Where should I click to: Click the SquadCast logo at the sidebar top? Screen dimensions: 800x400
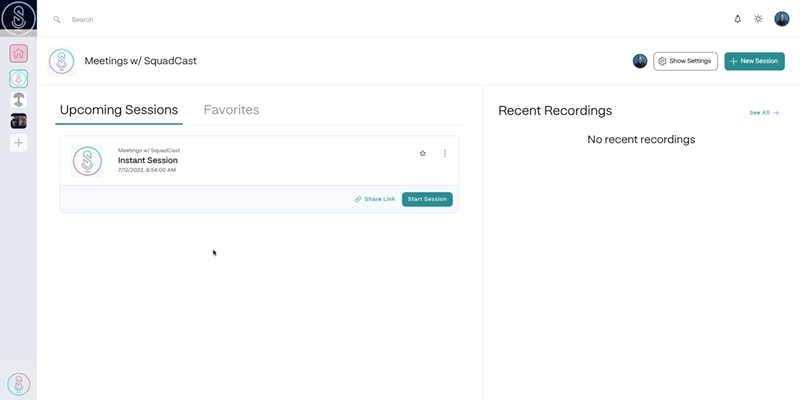tap(18, 18)
